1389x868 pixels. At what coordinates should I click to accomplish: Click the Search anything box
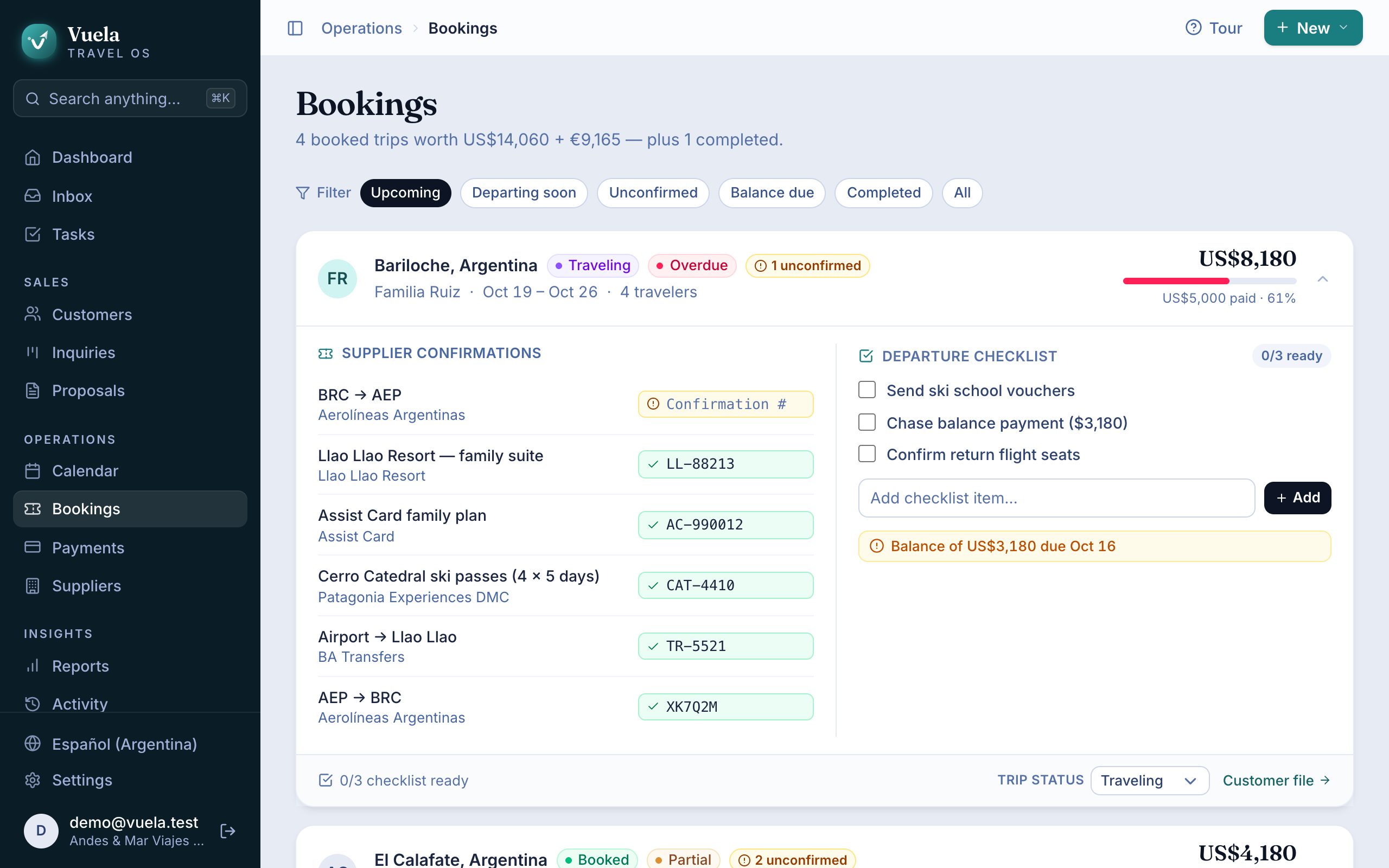(x=130, y=98)
